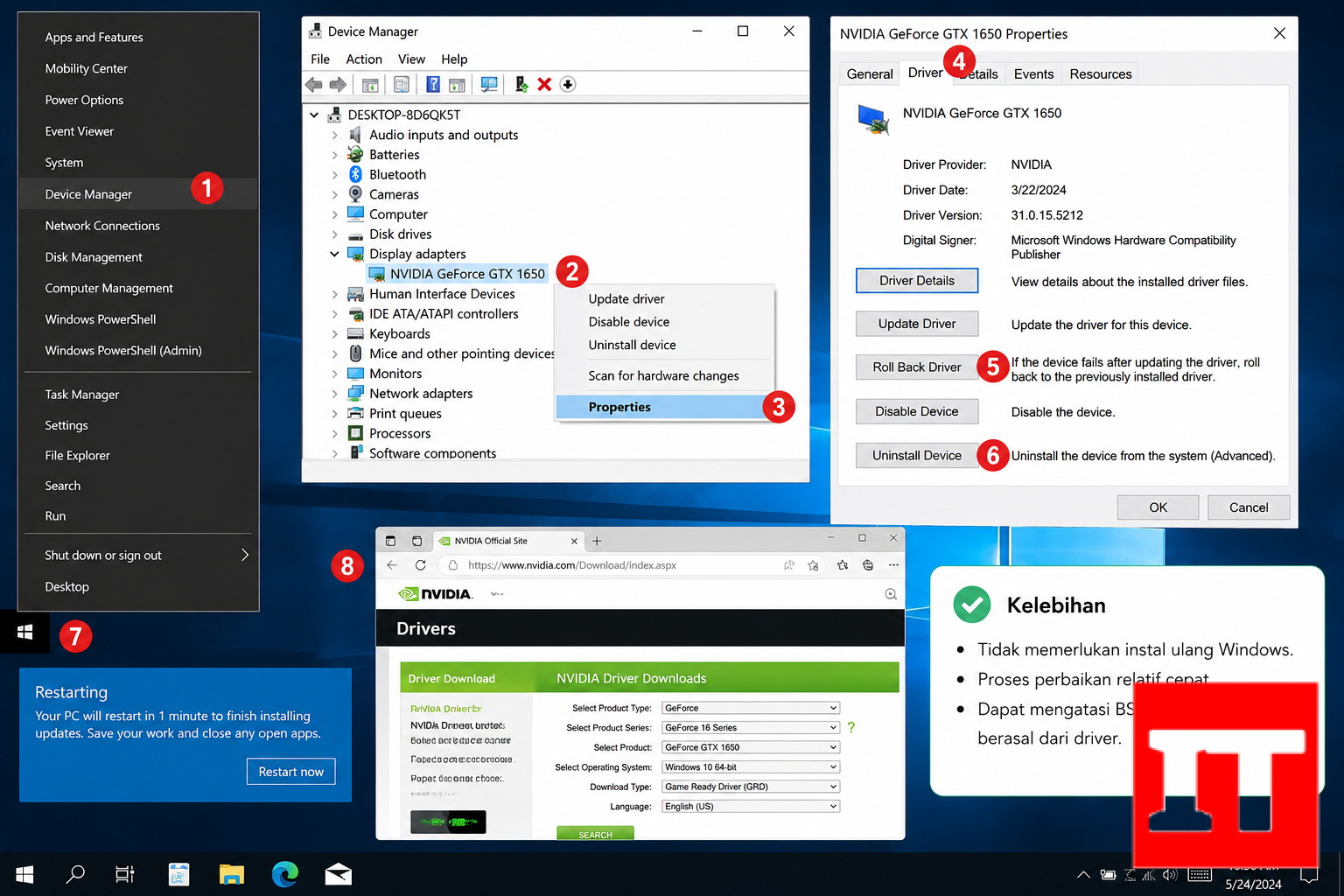Open the File menu in Device Manager

pyautogui.click(x=320, y=59)
